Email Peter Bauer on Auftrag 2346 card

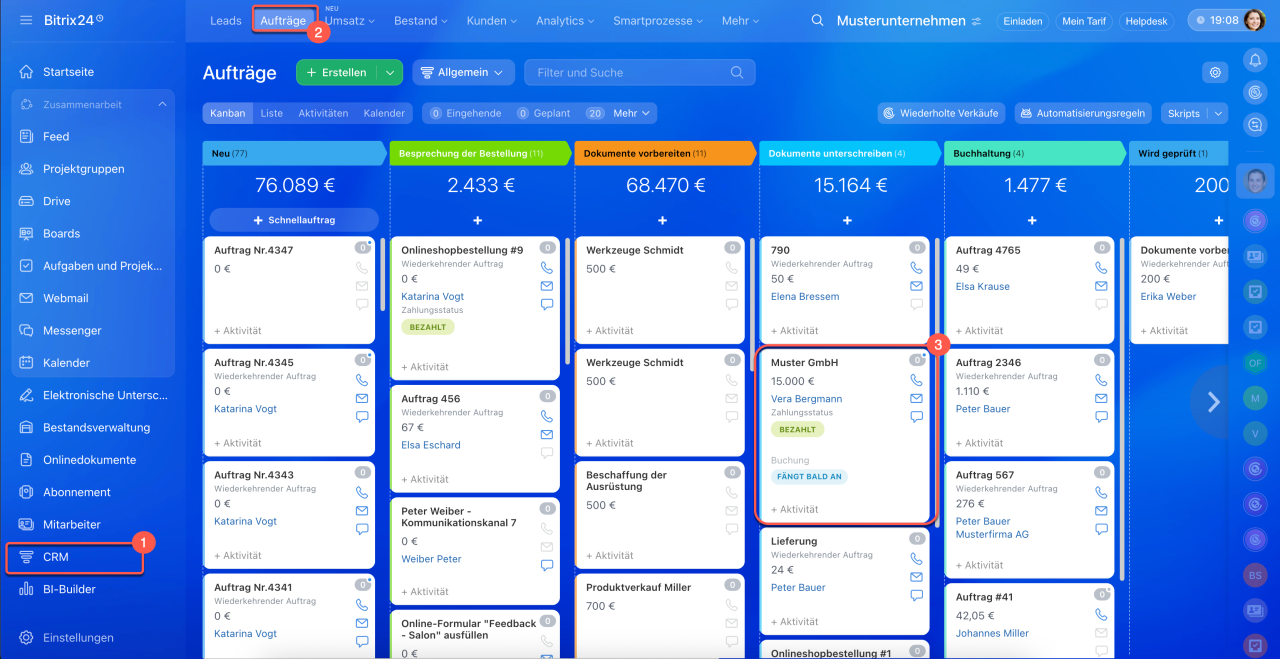pos(1101,398)
